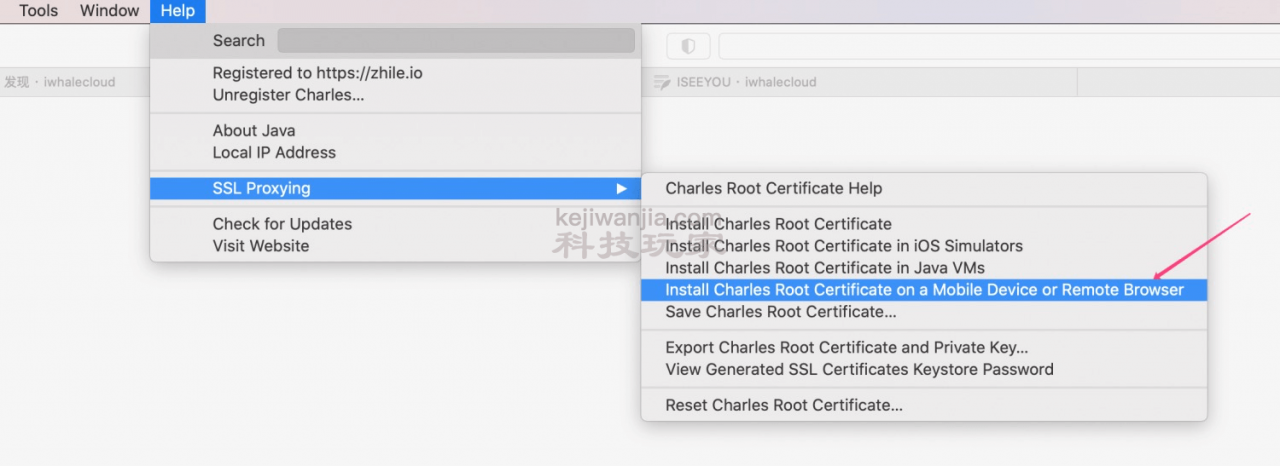Image resolution: width=1280 pixels, height=466 pixels.
Task: Install Charles Root Certificate in iOS Simulators
Action: click(x=924, y=246)
